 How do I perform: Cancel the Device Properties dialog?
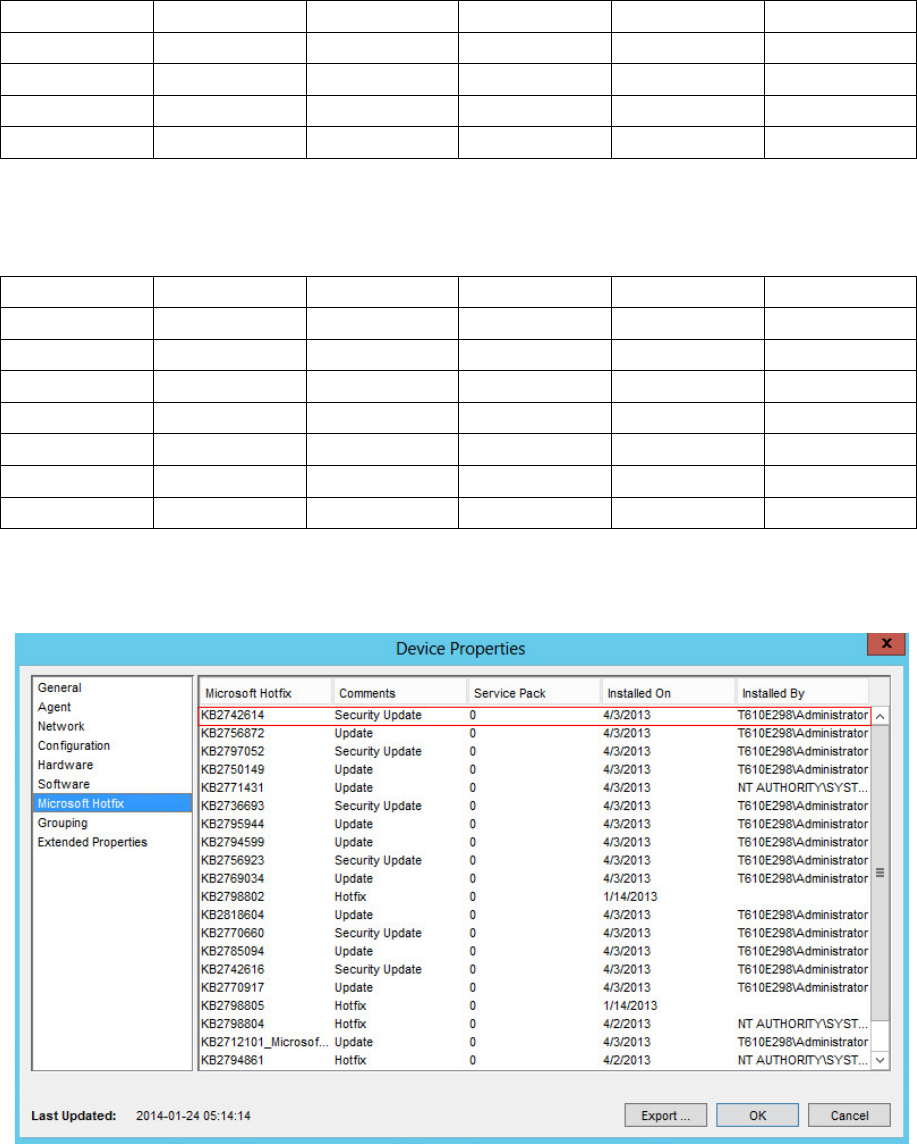(849, 1115)
